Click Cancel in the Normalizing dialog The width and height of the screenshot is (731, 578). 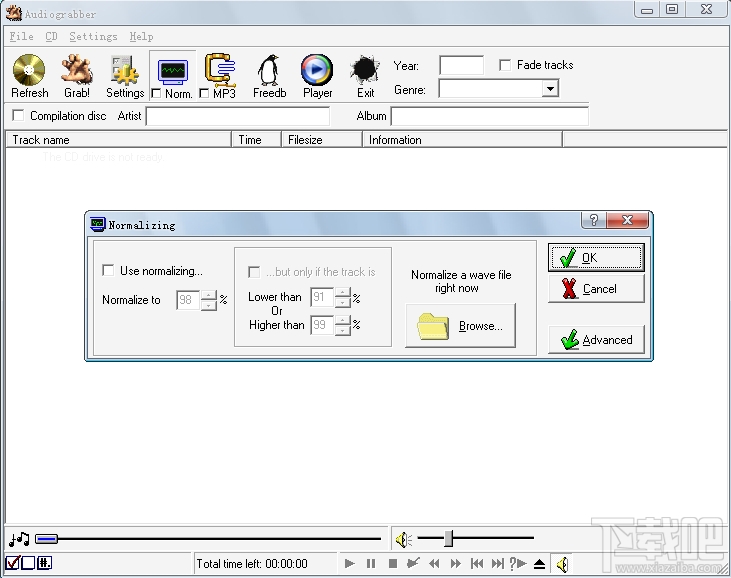(x=596, y=289)
